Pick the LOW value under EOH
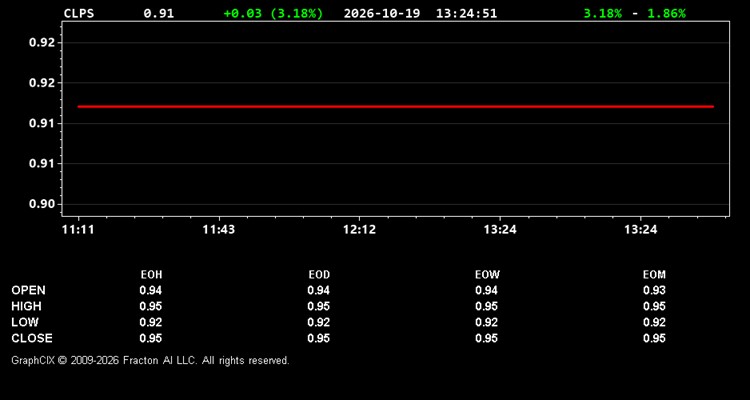Image resolution: width=750 pixels, height=400 pixels. pyautogui.click(x=151, y=322)
